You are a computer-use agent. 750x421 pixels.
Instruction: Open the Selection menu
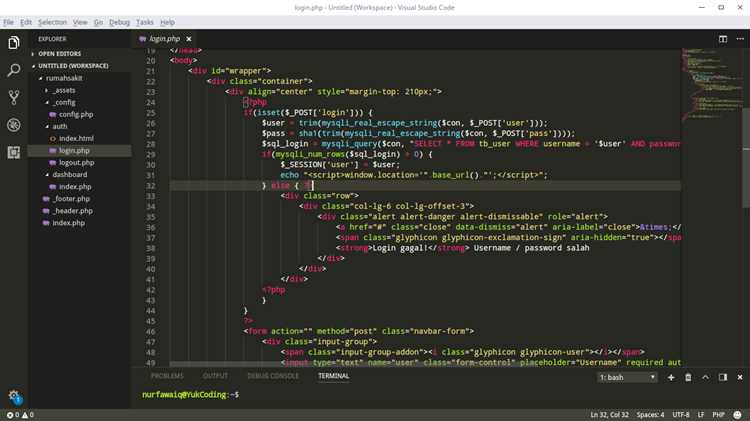click(x=53, y=22)
